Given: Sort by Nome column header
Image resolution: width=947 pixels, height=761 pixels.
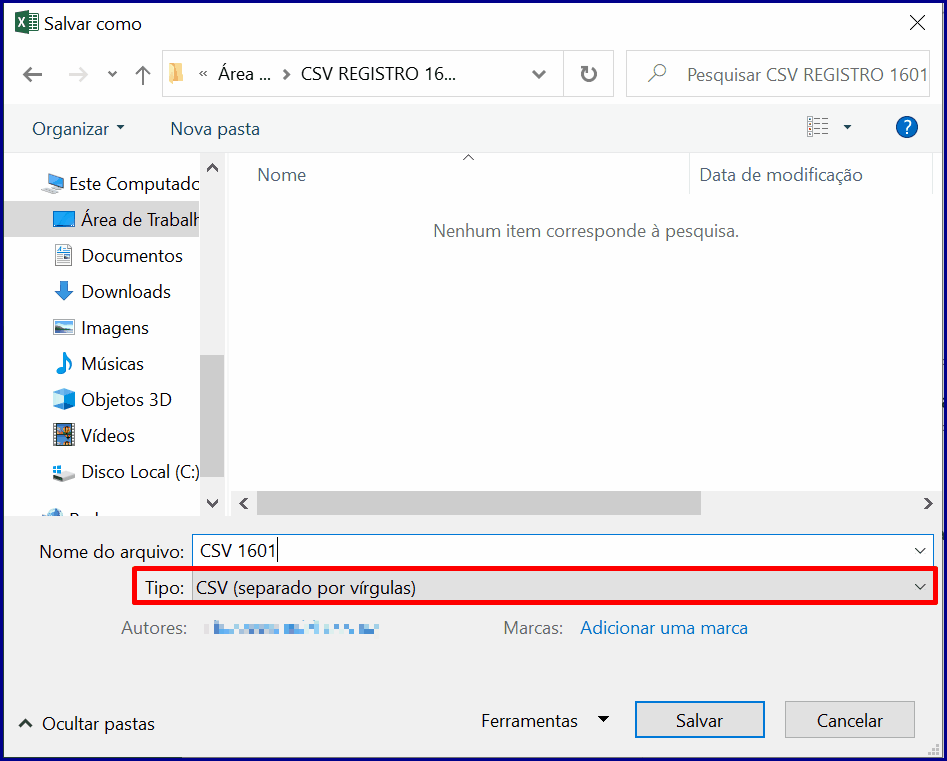Looking at the screenshot, I should (x=281, y=175).
